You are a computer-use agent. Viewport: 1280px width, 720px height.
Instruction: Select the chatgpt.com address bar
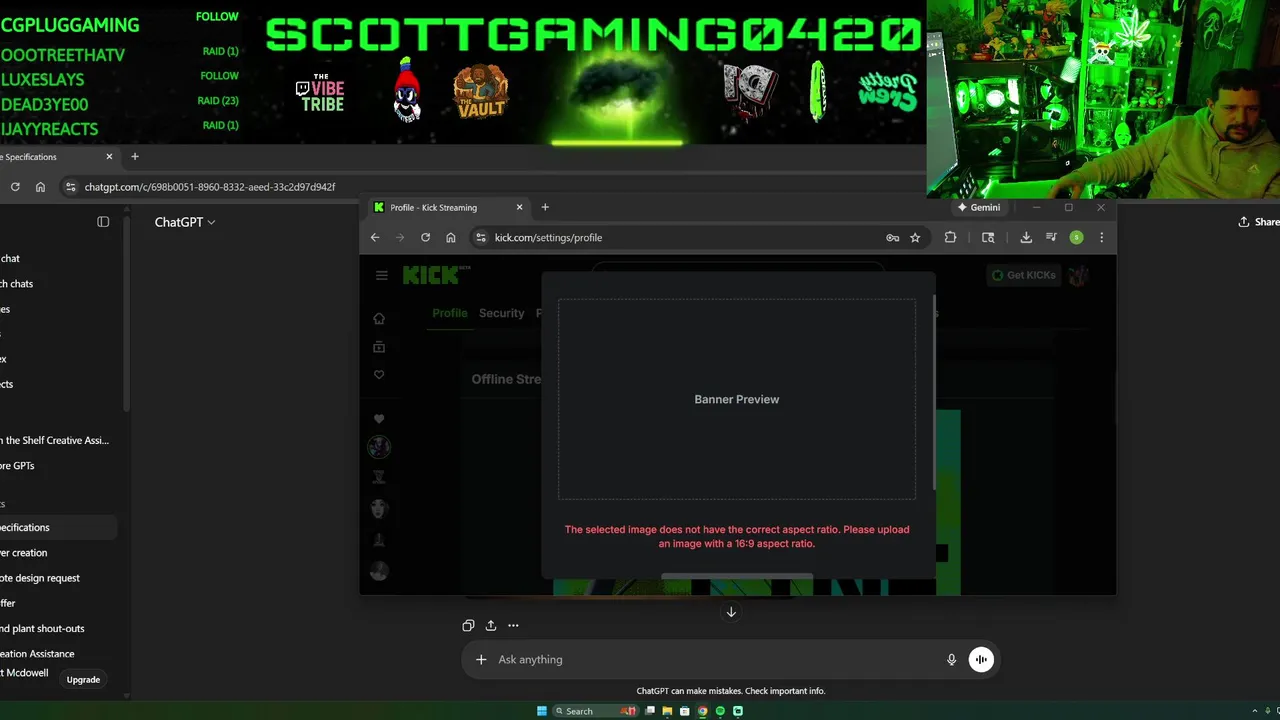pyautogui.click(x=490, y=187)
